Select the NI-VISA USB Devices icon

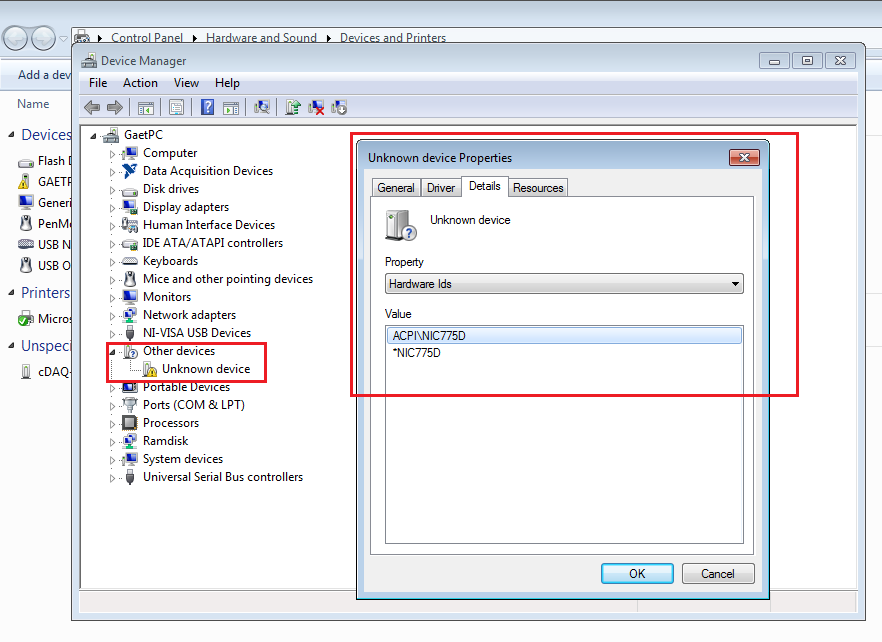(130, 333)
